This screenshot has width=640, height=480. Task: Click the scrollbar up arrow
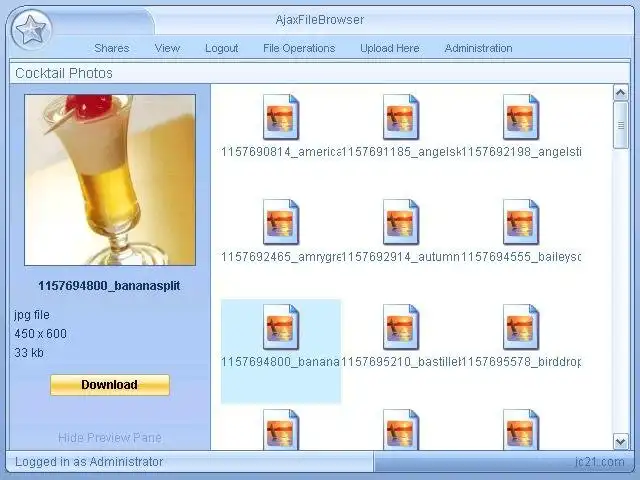(620, 93)
